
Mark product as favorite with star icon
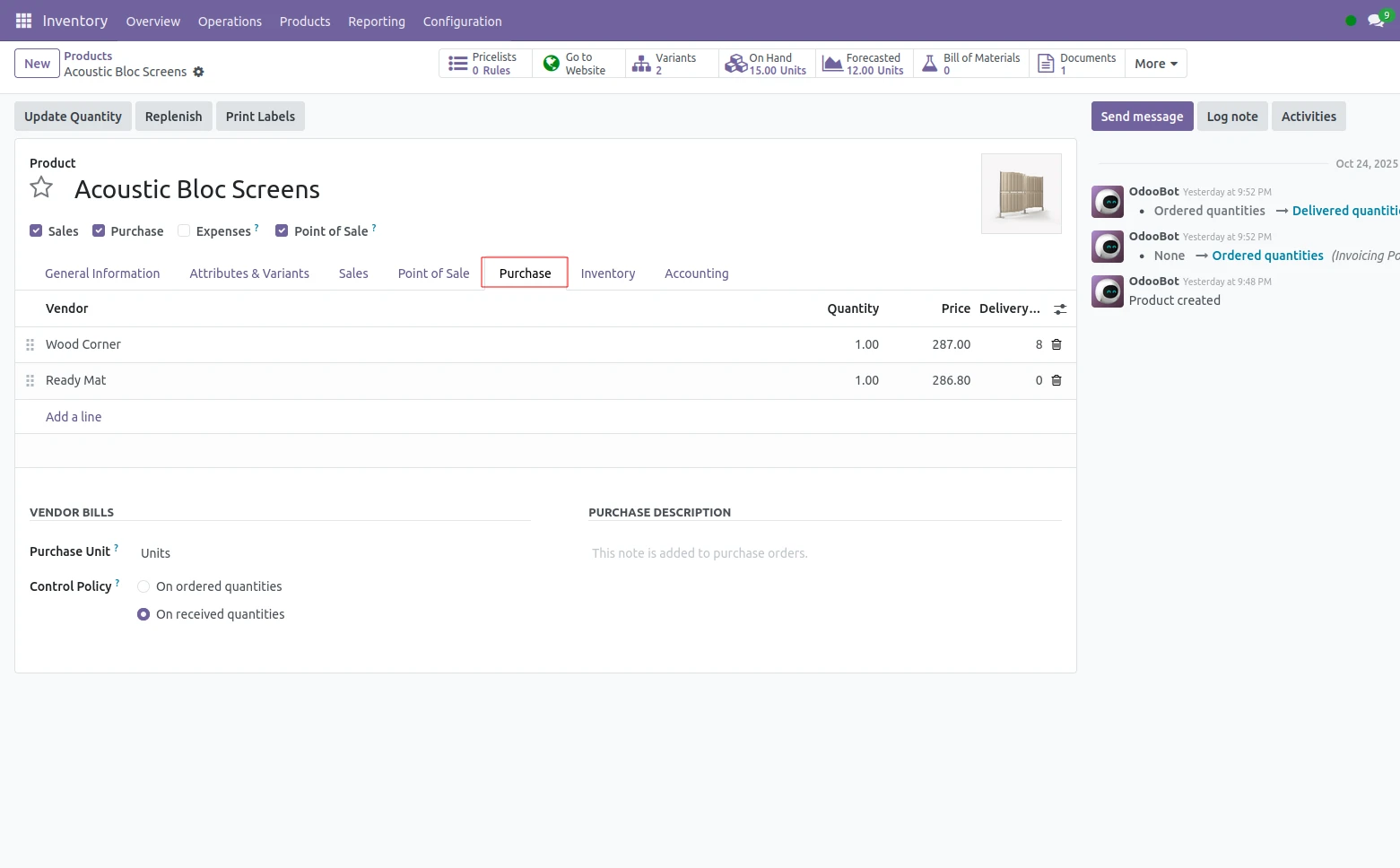41,187
